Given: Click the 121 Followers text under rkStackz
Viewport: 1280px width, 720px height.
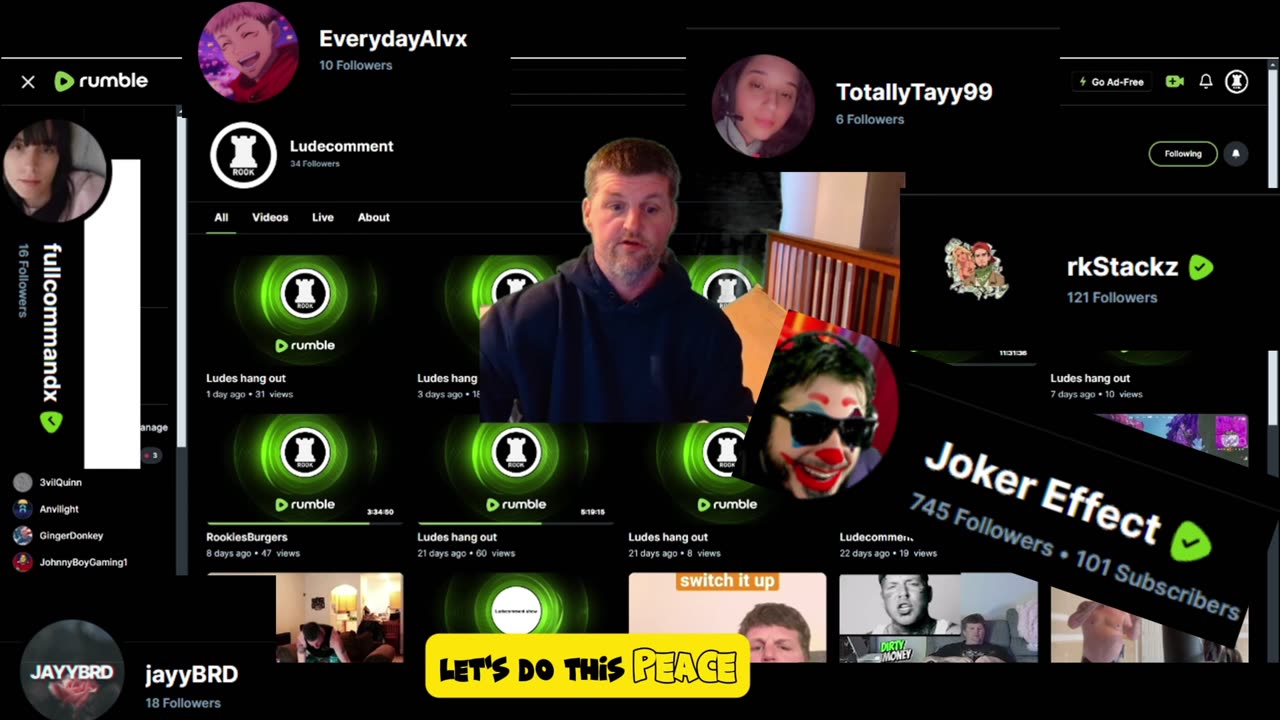Looking at the screenshot, I should pyautogui.click(x=1111, y=297).
